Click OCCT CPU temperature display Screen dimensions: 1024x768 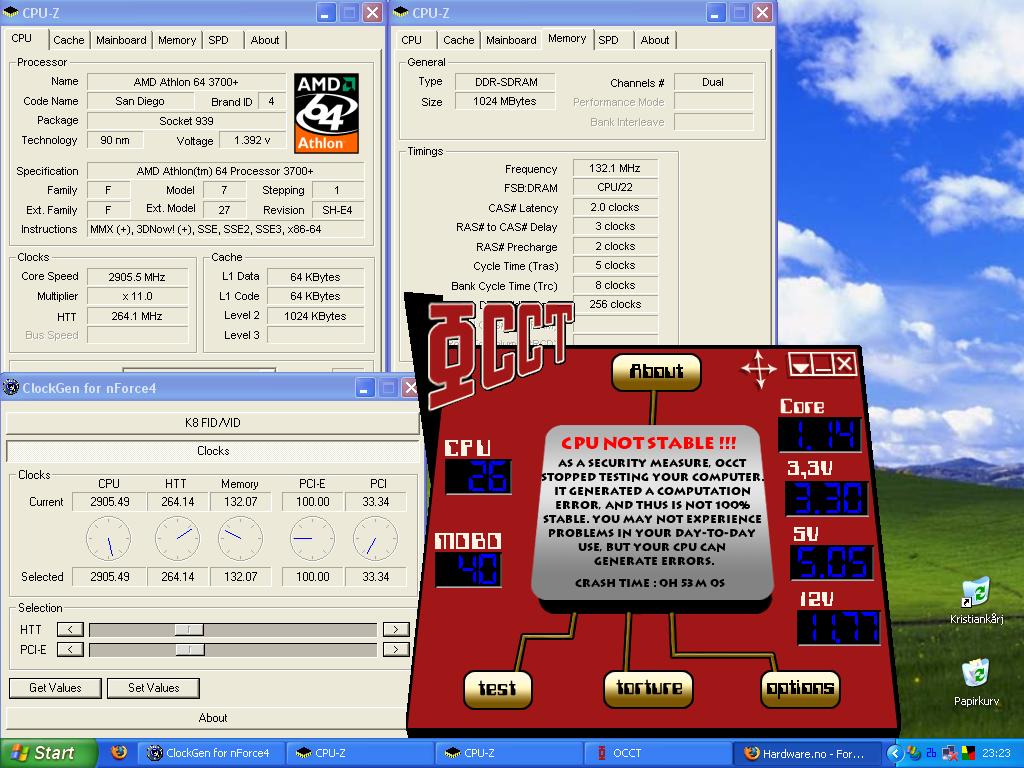click(477, 477)
